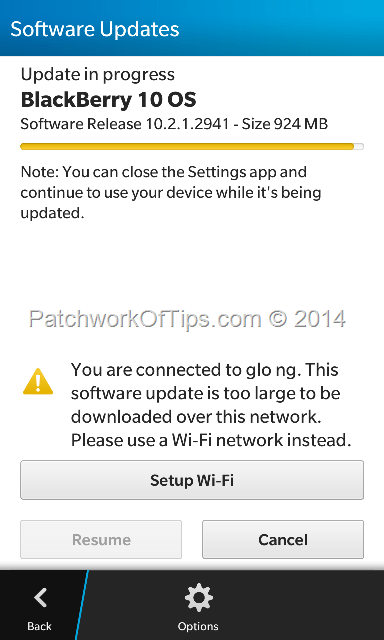Screen dimensions: 384x640
Task: Click the greyed-out Resume button
Action: [x=101, y=540]
